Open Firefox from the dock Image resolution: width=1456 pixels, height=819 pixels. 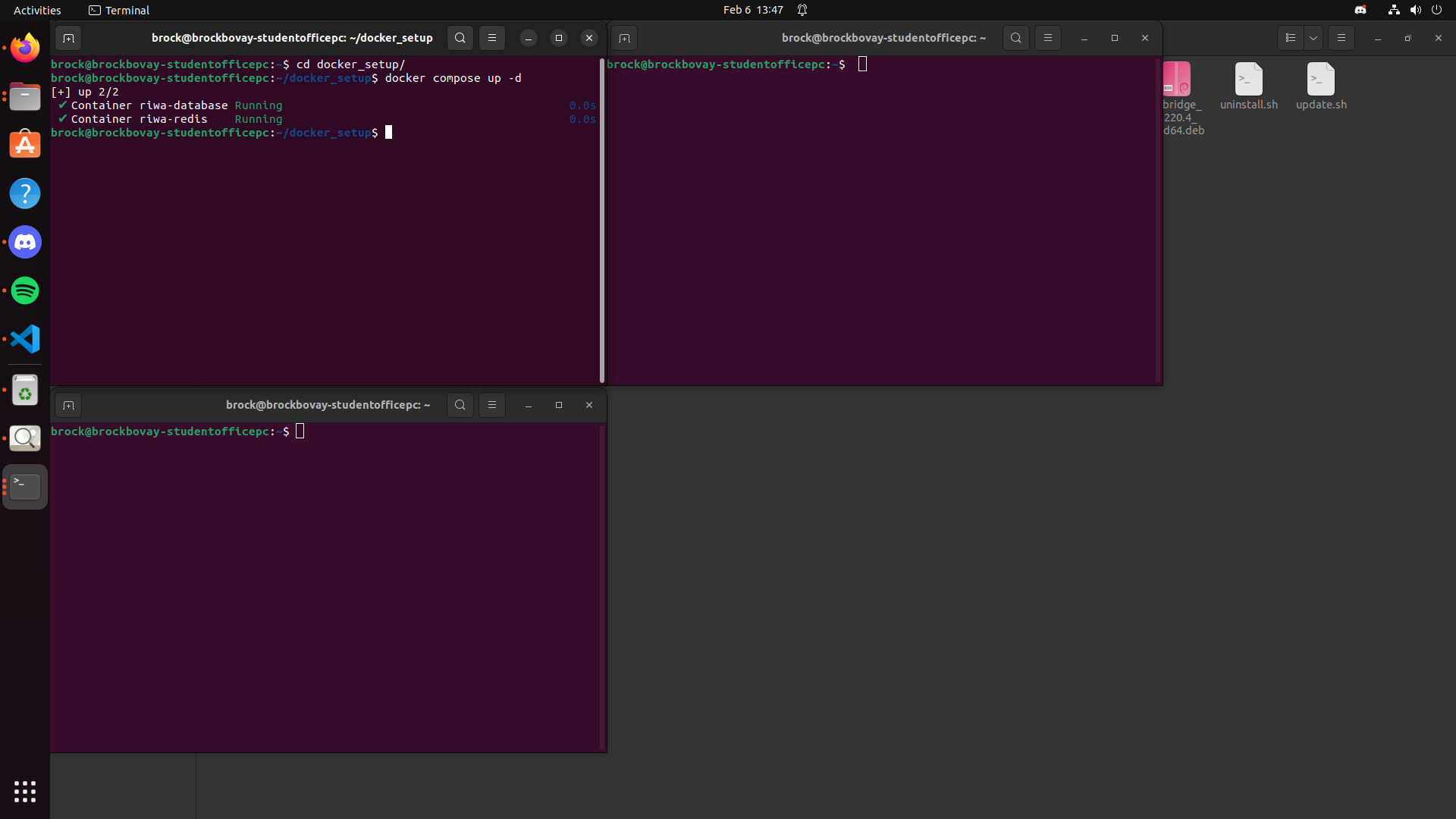point(25,49)
